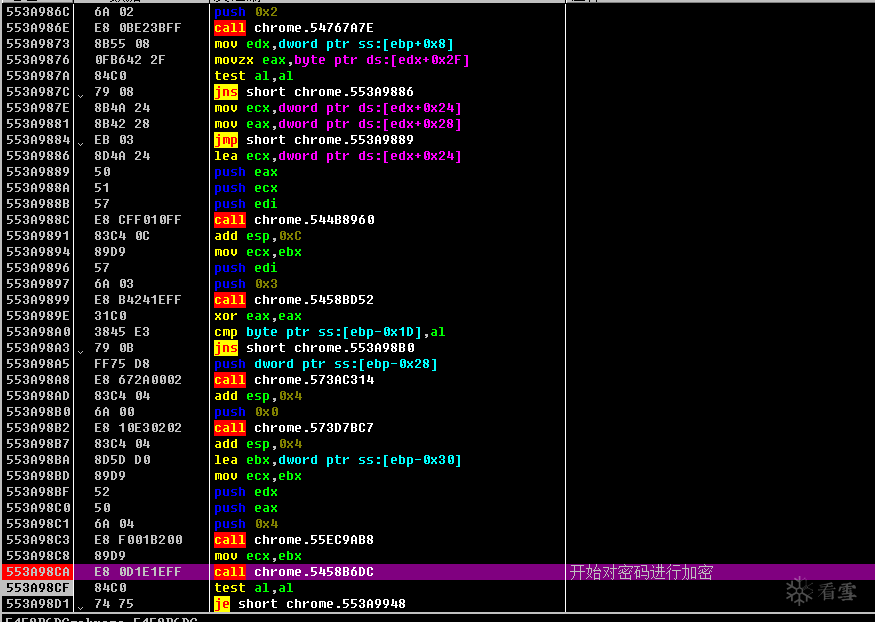Select the call chrome.573D7BC7 instruction
This screenshot has width=875, height=622.
coord(294,428)
